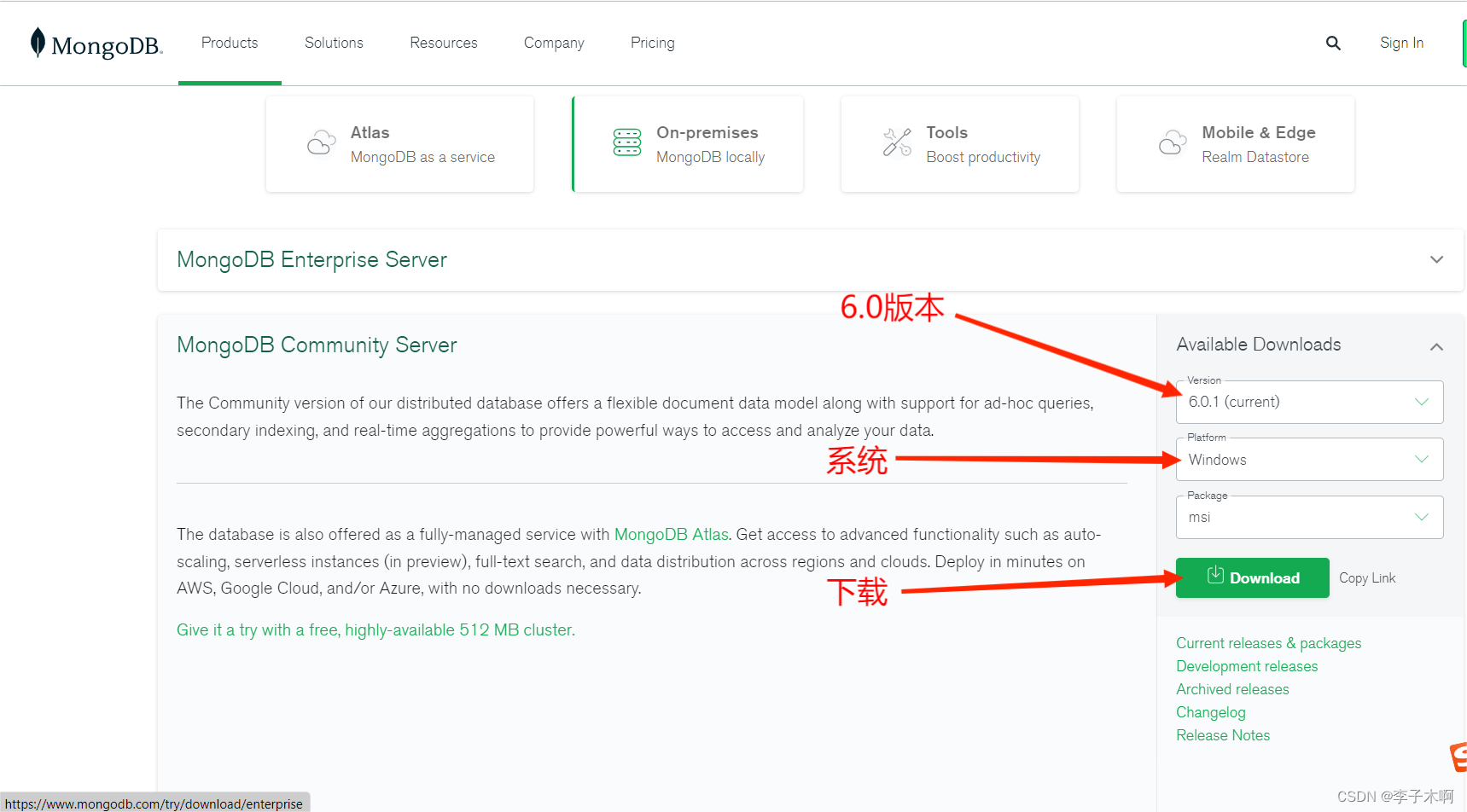Expand the MongoDB Enterprise Server section

click(1437, 259)
